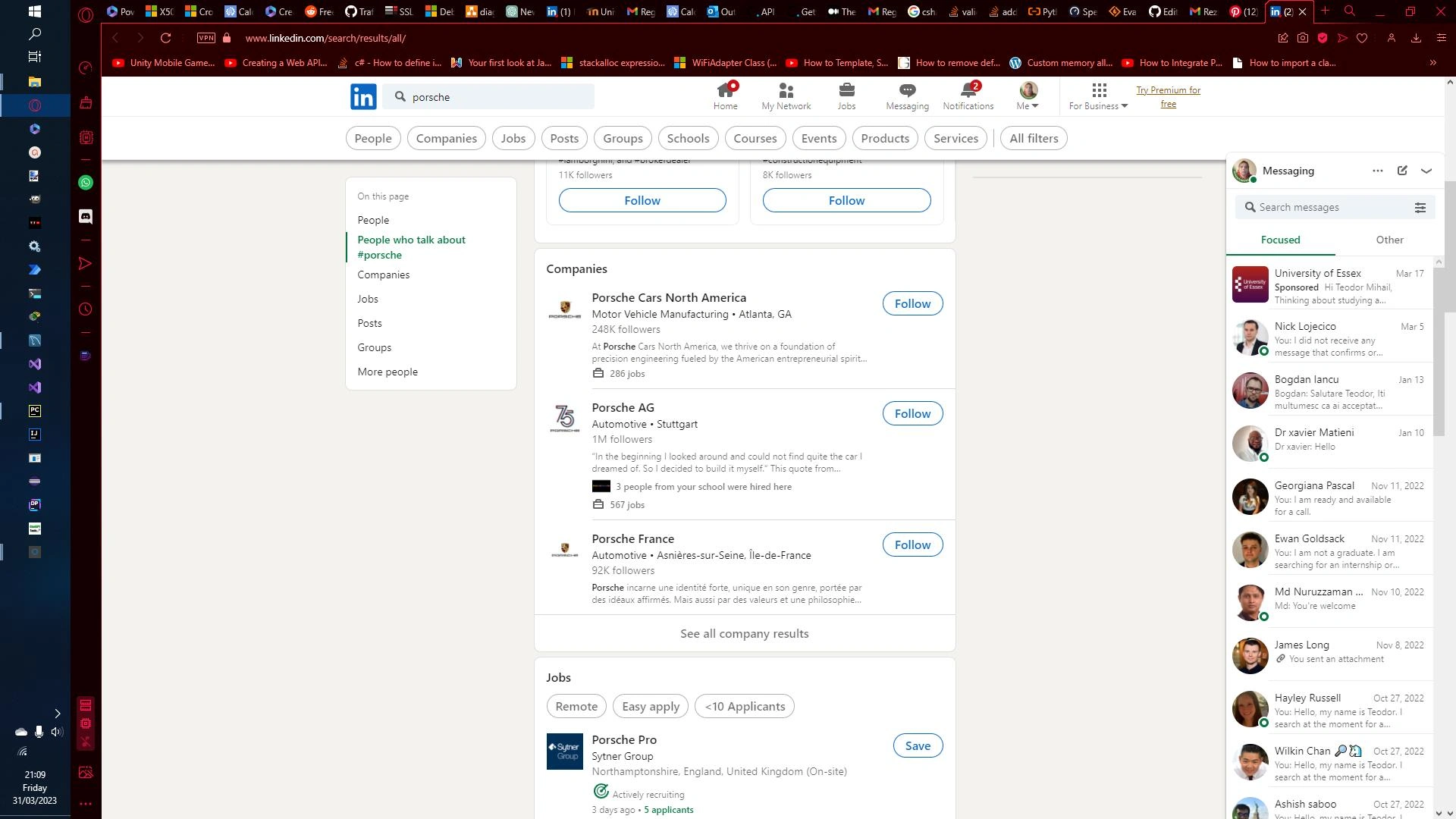Open browser downloads icon

click(1416, 38)
